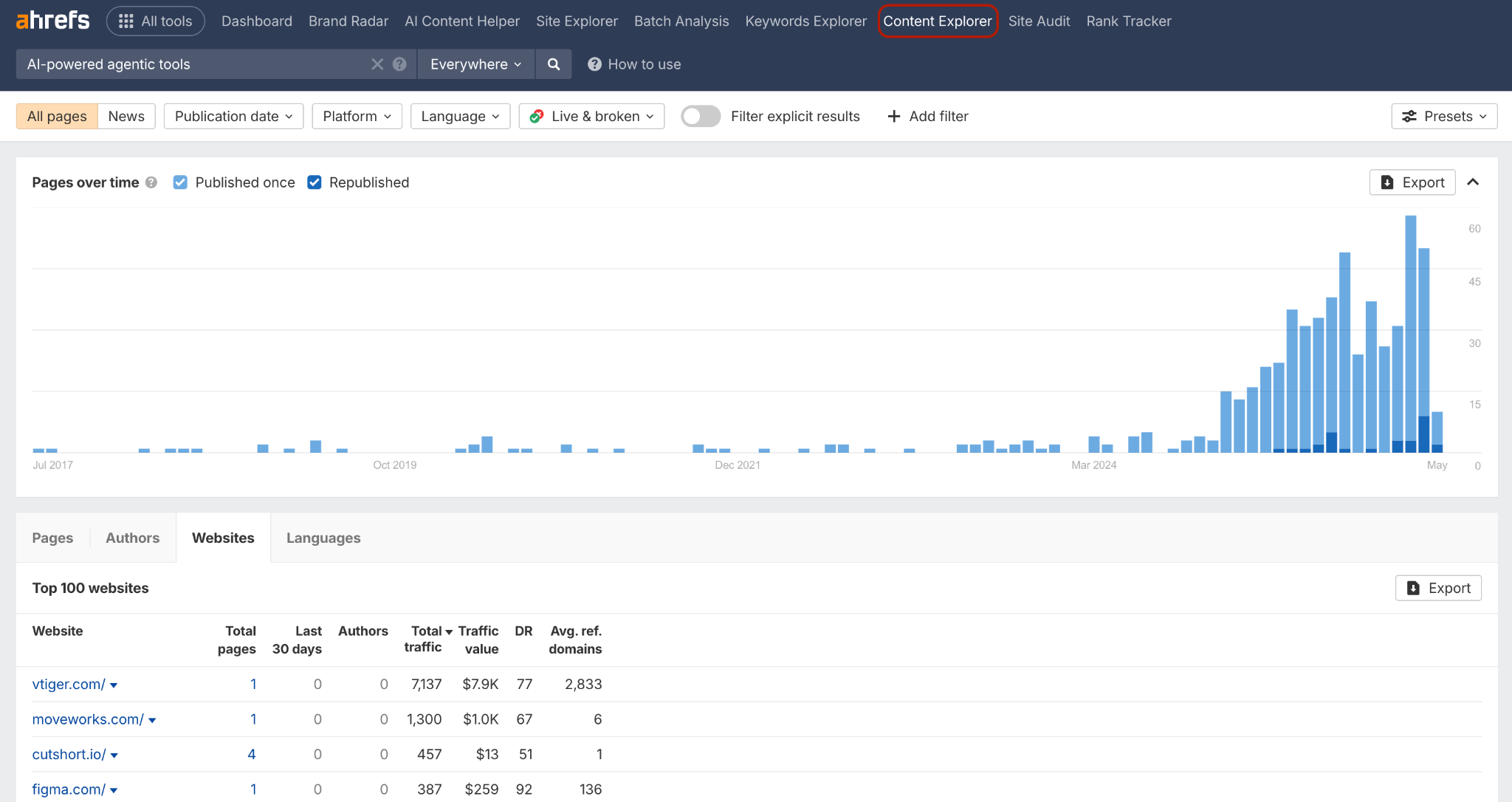Click cutshort.io total pages value 4
Image resolution: width=1512 pixels, height=802 pixels.
[252, 754]
